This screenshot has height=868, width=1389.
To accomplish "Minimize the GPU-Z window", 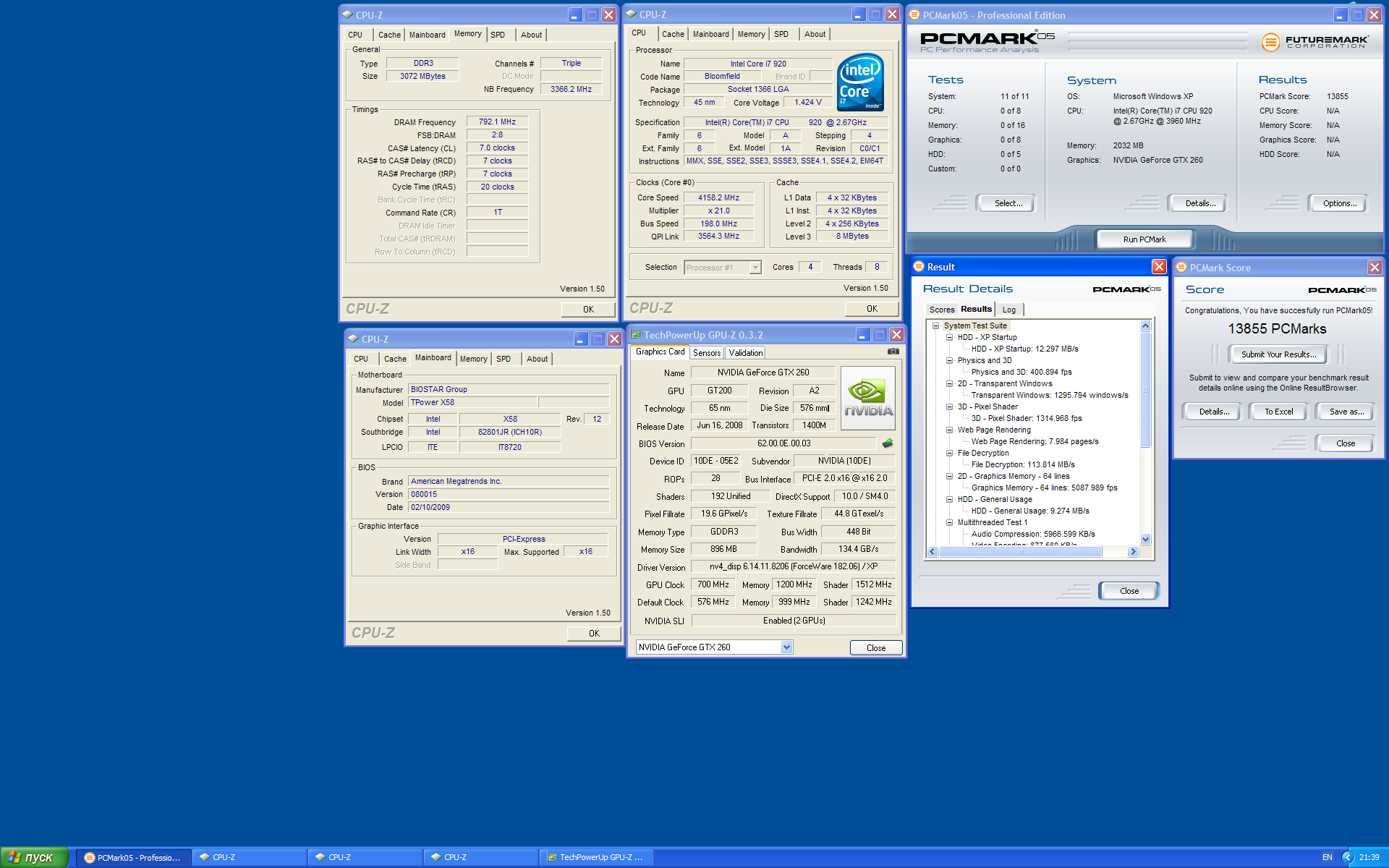I will point(863,334).
